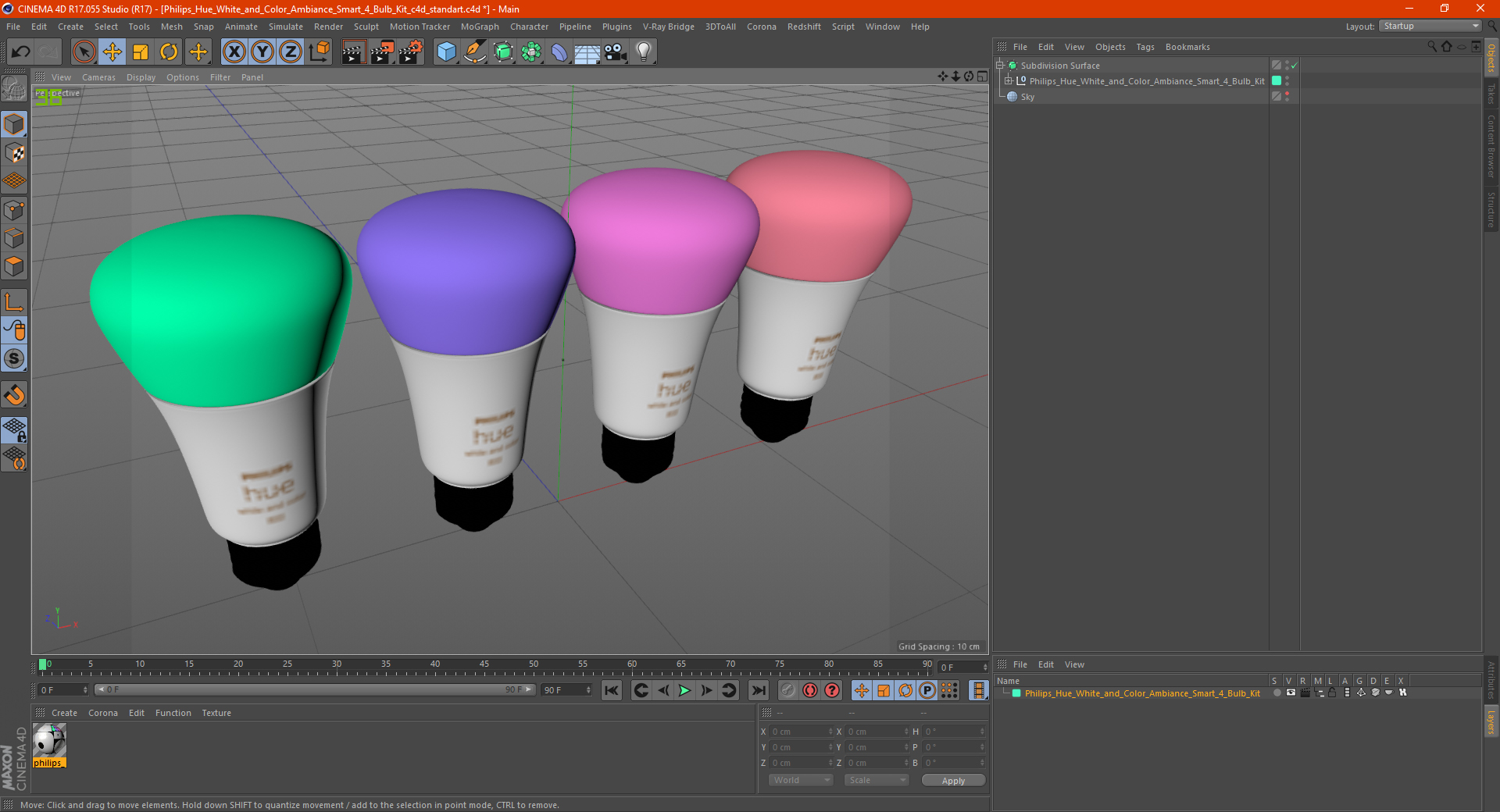
Task: Toggle layer Solo column for Philips_Hue layer
Action: (1277, 693)
